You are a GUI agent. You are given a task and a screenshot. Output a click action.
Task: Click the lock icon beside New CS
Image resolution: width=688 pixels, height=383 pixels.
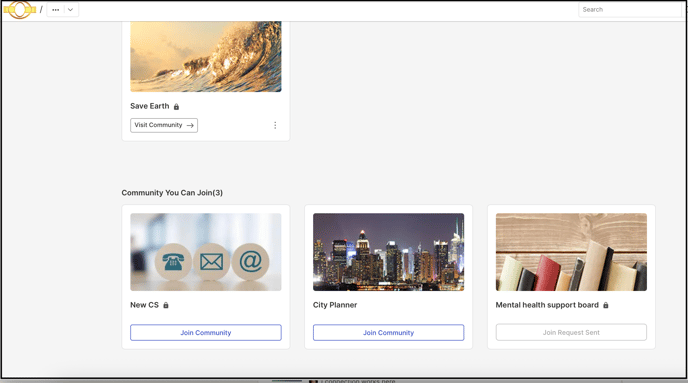pyautogui.click(x=166, y=305)
